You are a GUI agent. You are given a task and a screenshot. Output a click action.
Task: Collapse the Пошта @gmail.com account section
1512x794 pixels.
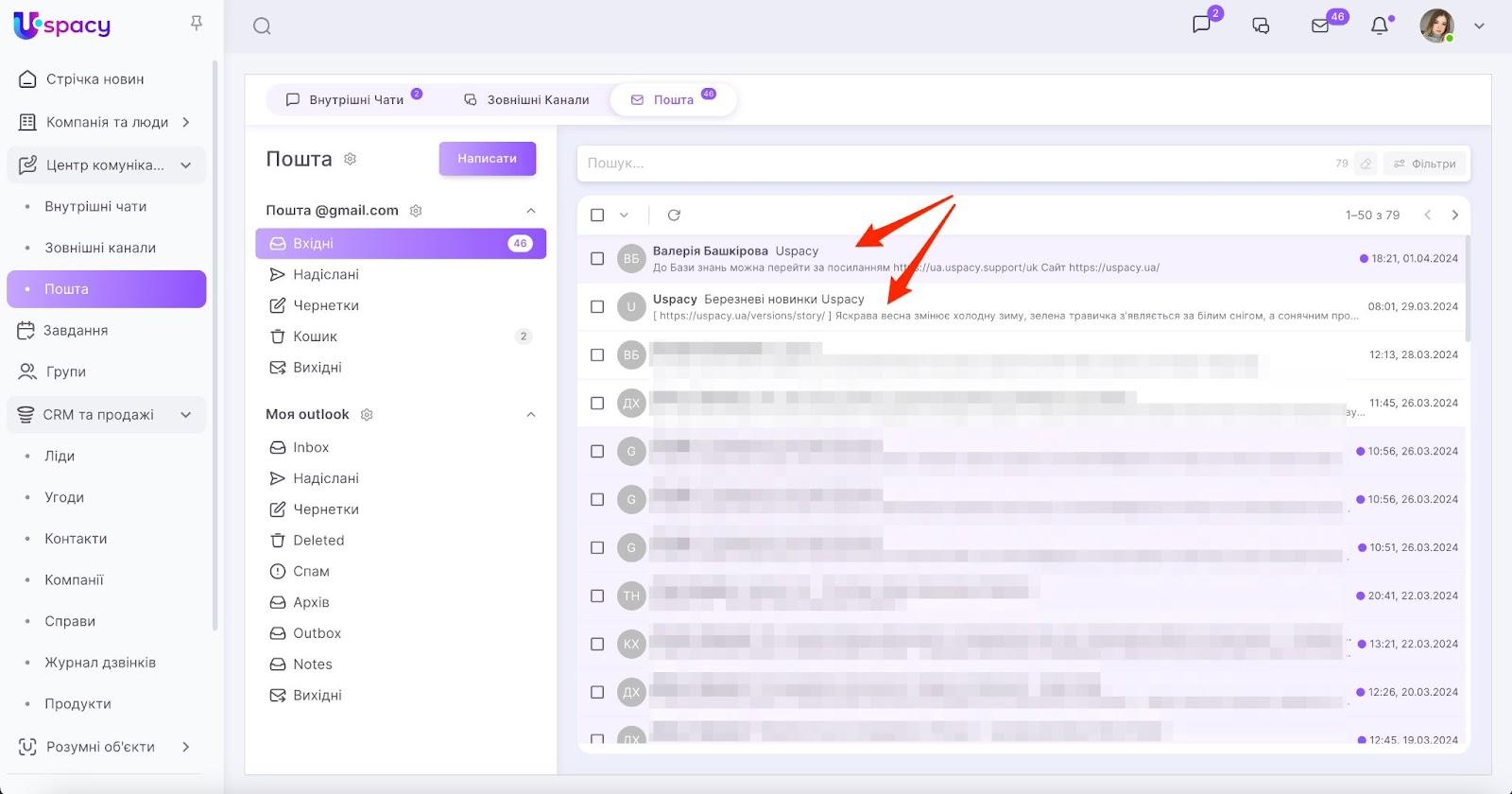531,211
